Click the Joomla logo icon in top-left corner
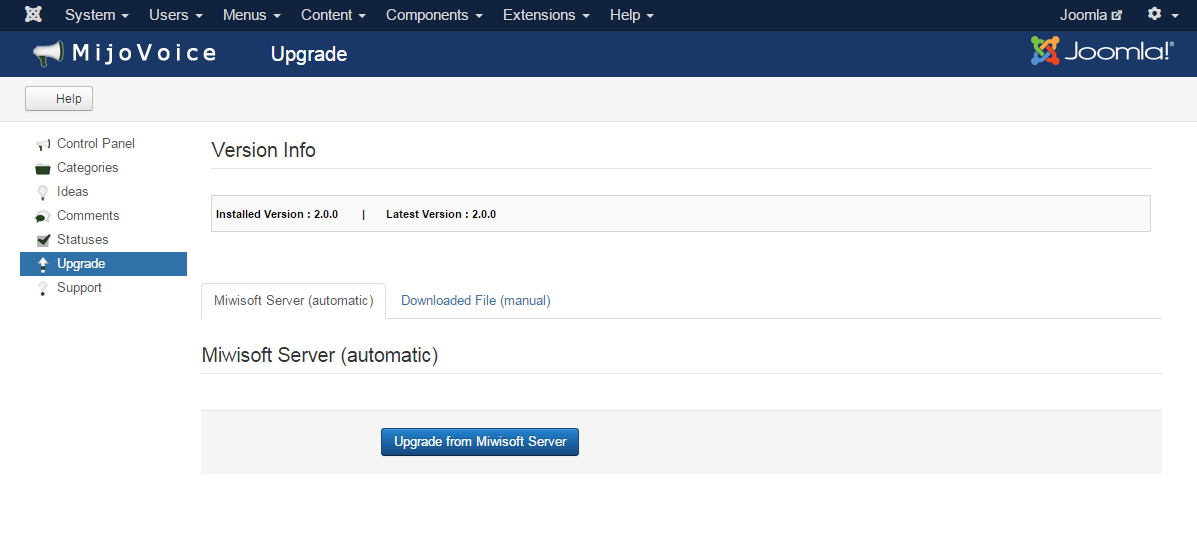1197x550 pixels. coord(33,15)
